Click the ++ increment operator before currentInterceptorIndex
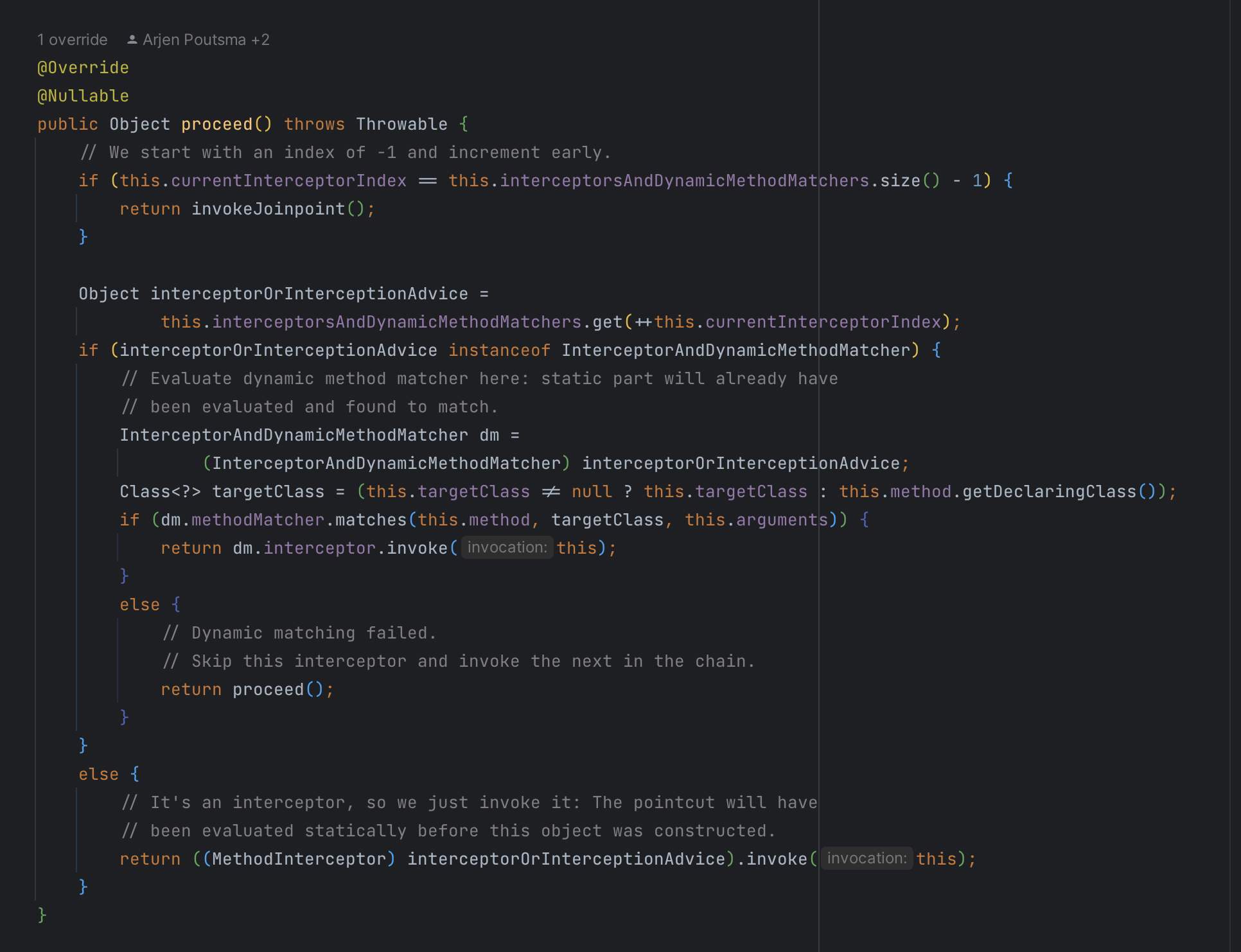Viewport: 1241px width, 952px height. click(643, 322)
